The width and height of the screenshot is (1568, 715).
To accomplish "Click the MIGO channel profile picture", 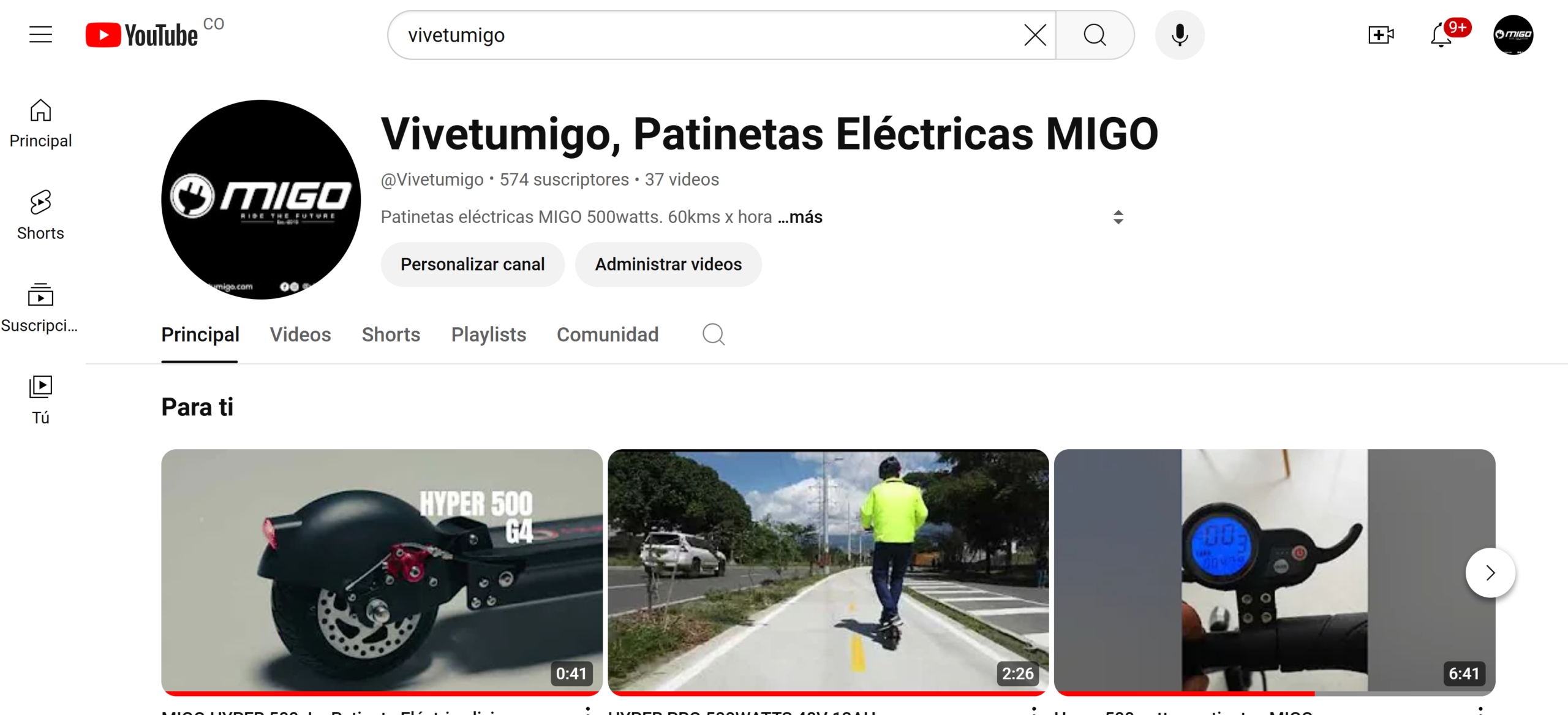I will click(261, 200).
